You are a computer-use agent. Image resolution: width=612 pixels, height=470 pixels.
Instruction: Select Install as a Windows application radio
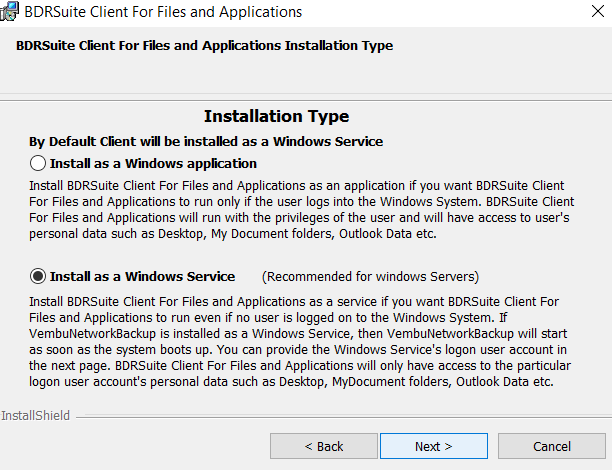tap(38, 163)
